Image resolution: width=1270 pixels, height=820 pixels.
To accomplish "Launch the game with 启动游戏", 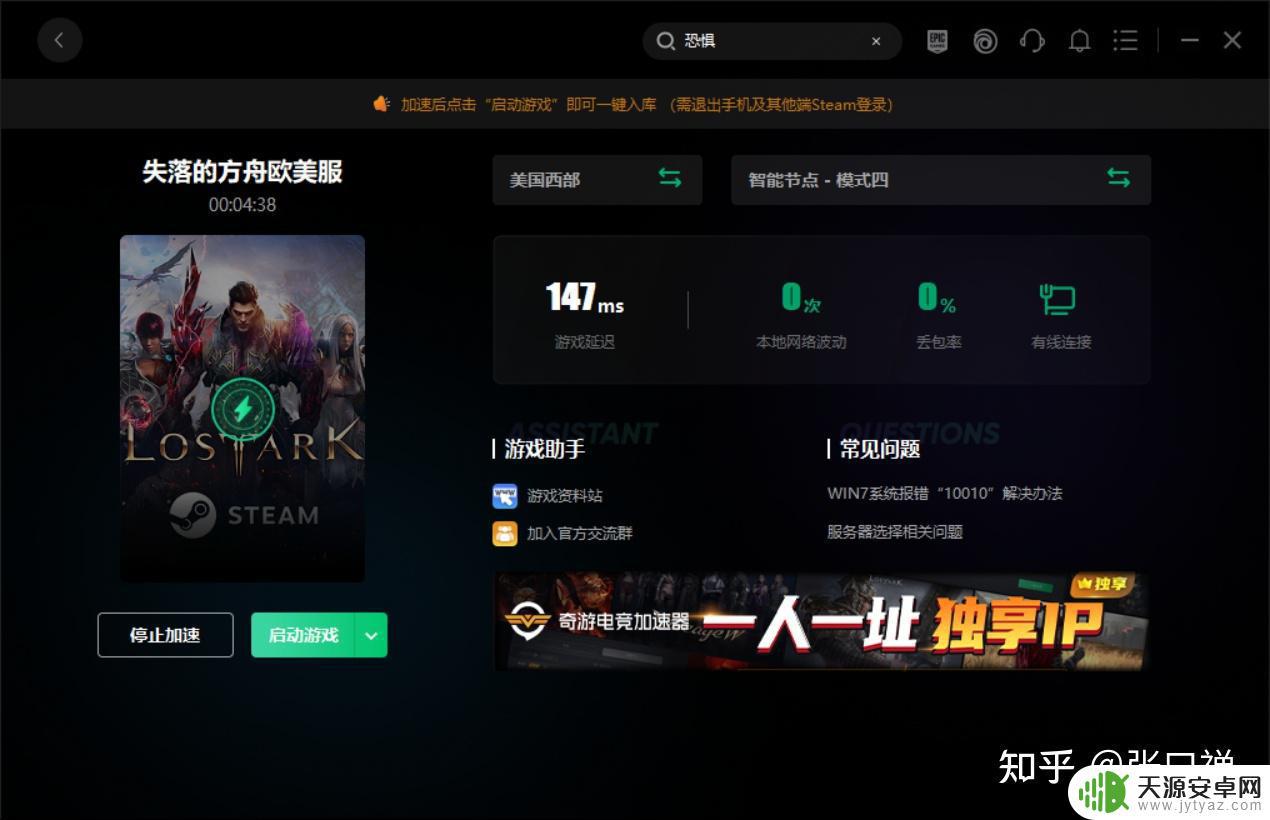I will [x=303, y=635].
